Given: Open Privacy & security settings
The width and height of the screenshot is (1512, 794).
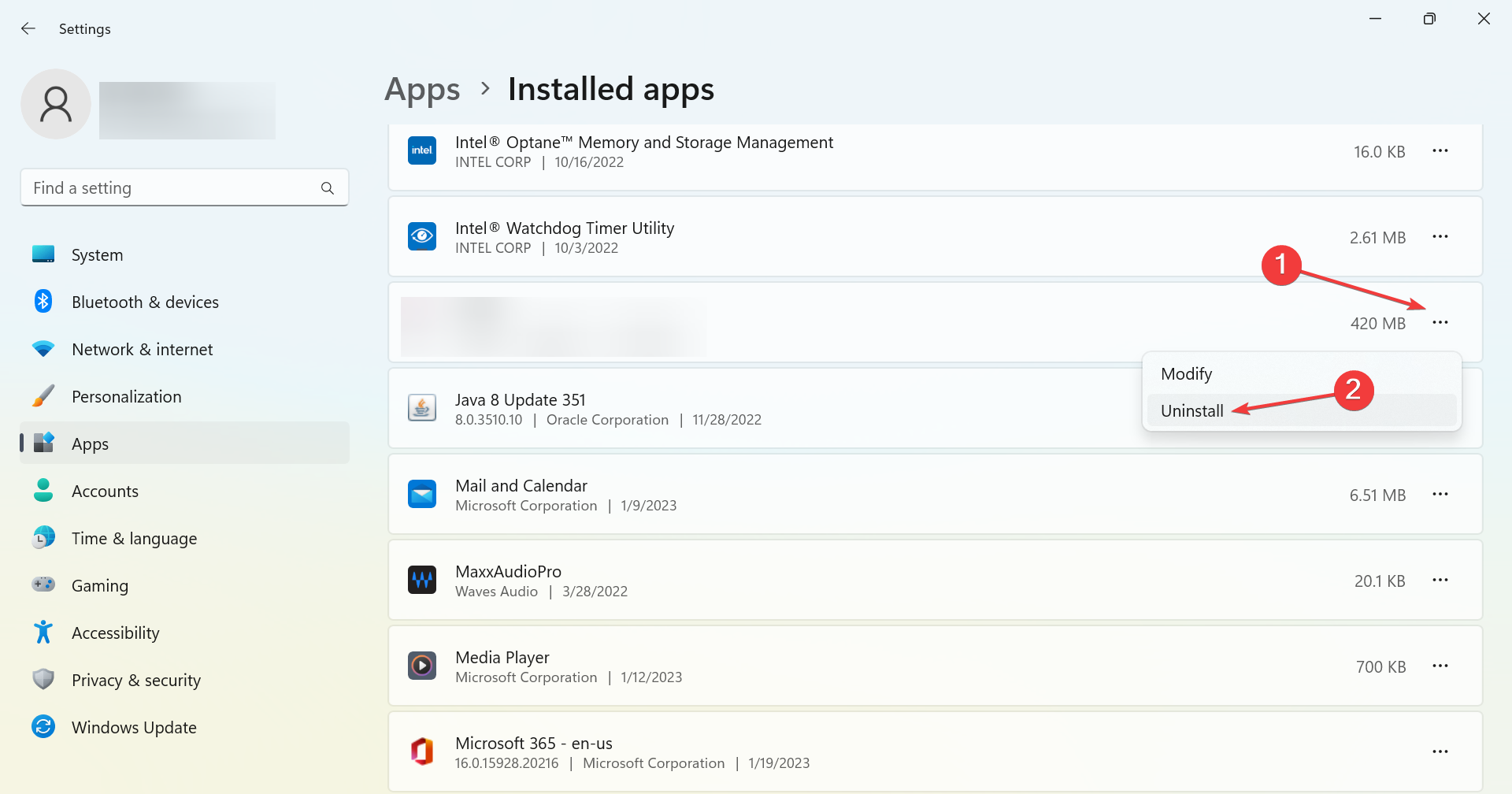Looking at the screenshot, I should tap(184, 680).
